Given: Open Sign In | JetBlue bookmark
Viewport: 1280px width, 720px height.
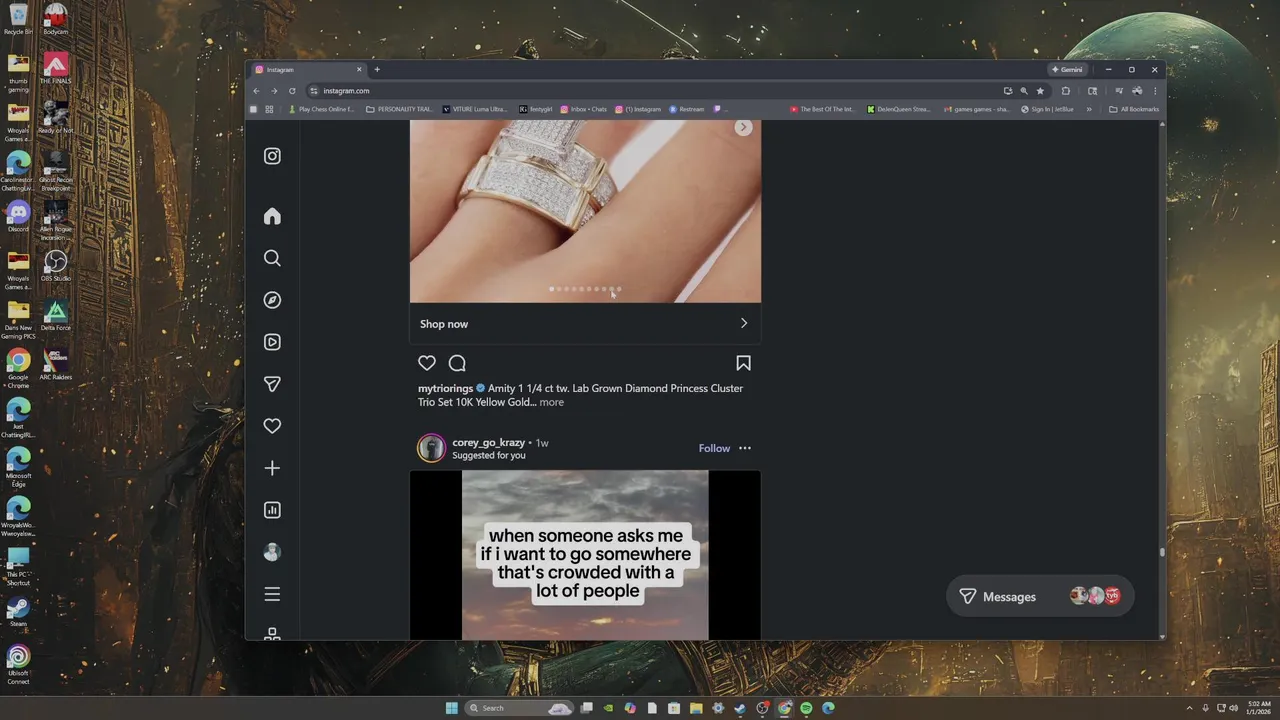Looking at the screenshot, I should click(1047, 109).
